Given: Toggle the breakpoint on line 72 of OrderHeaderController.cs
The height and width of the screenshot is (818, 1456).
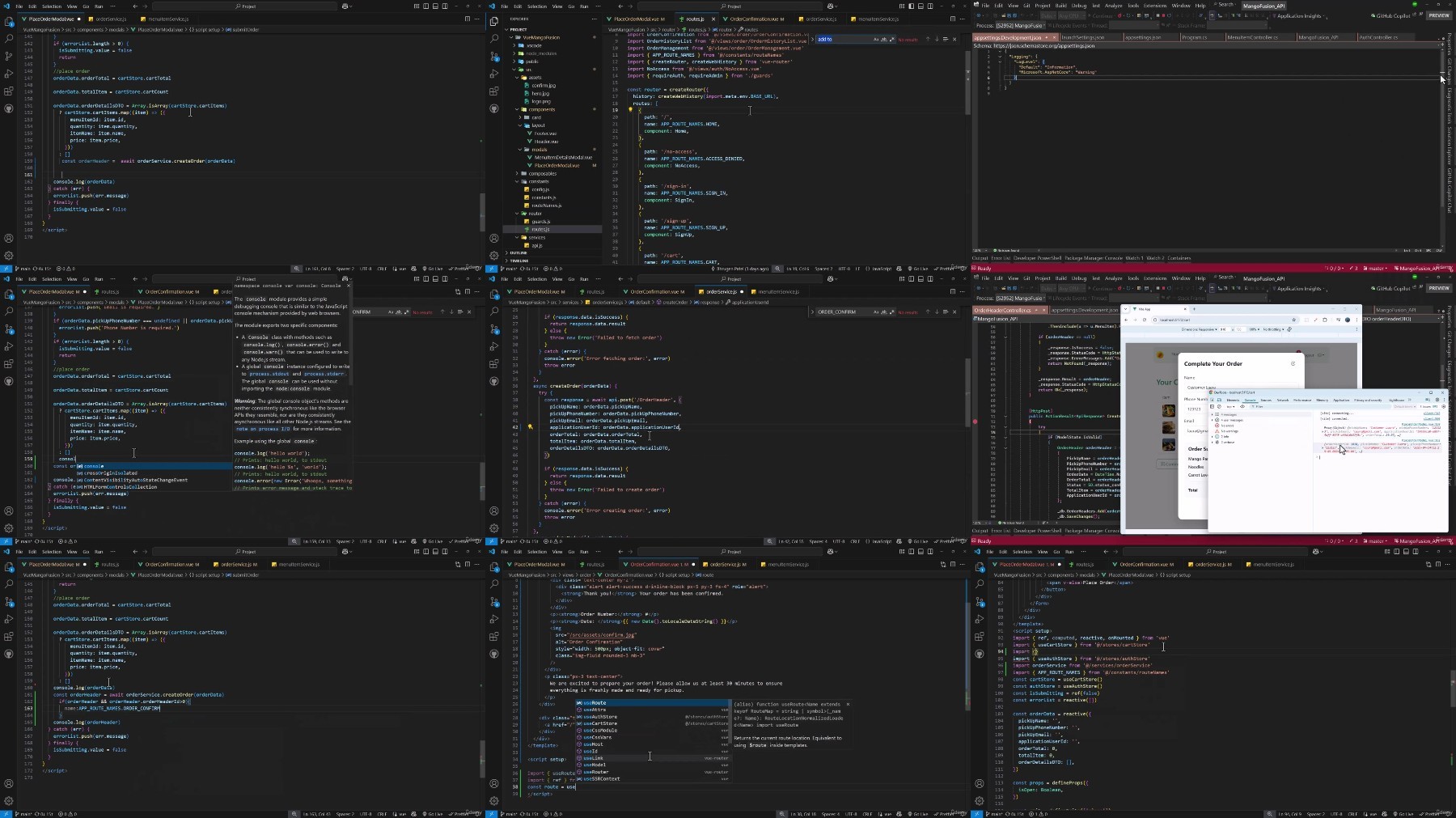Looking at the screenshot, I should [975, 422].
